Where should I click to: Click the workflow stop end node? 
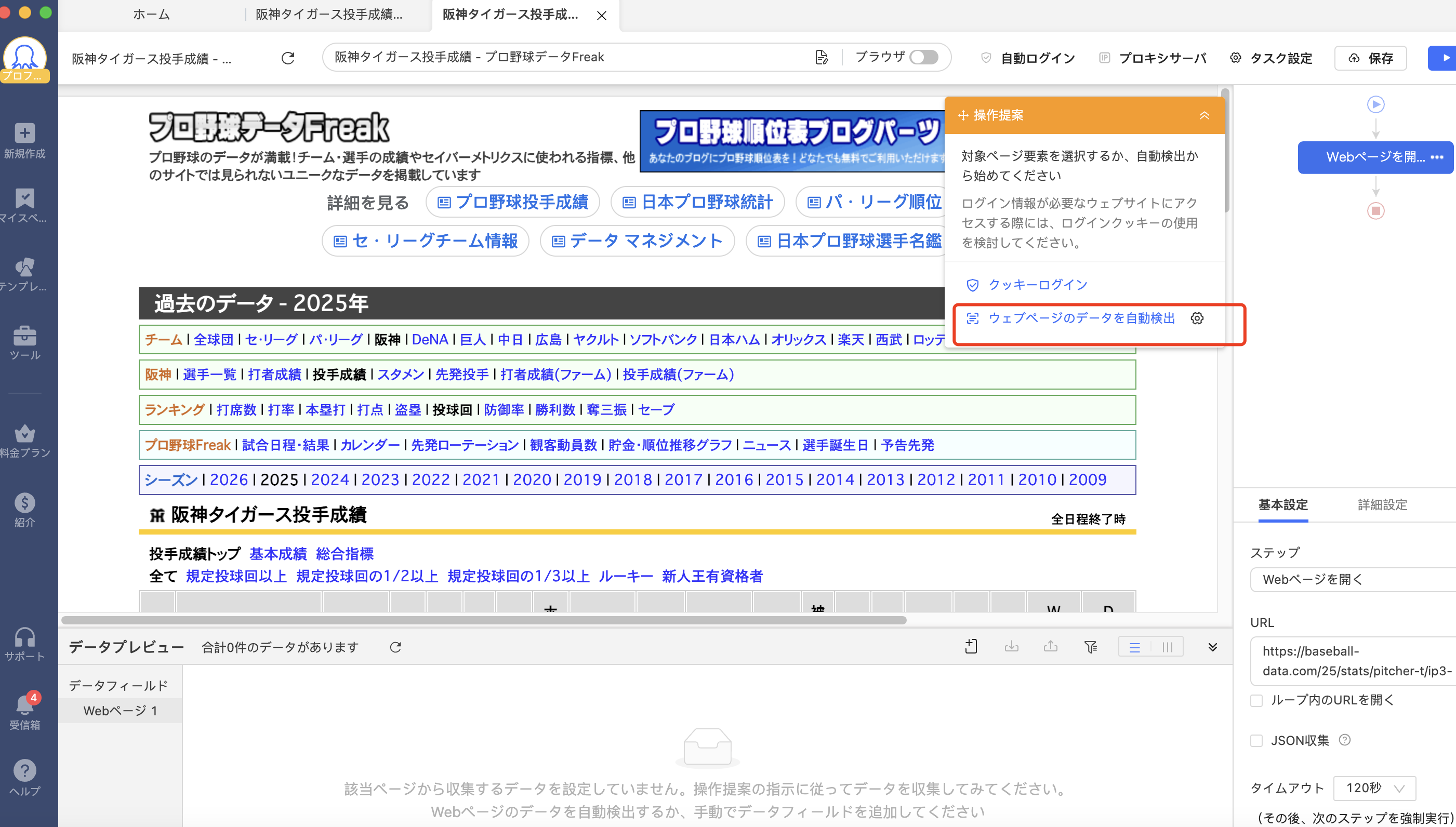click(1375, 211)
